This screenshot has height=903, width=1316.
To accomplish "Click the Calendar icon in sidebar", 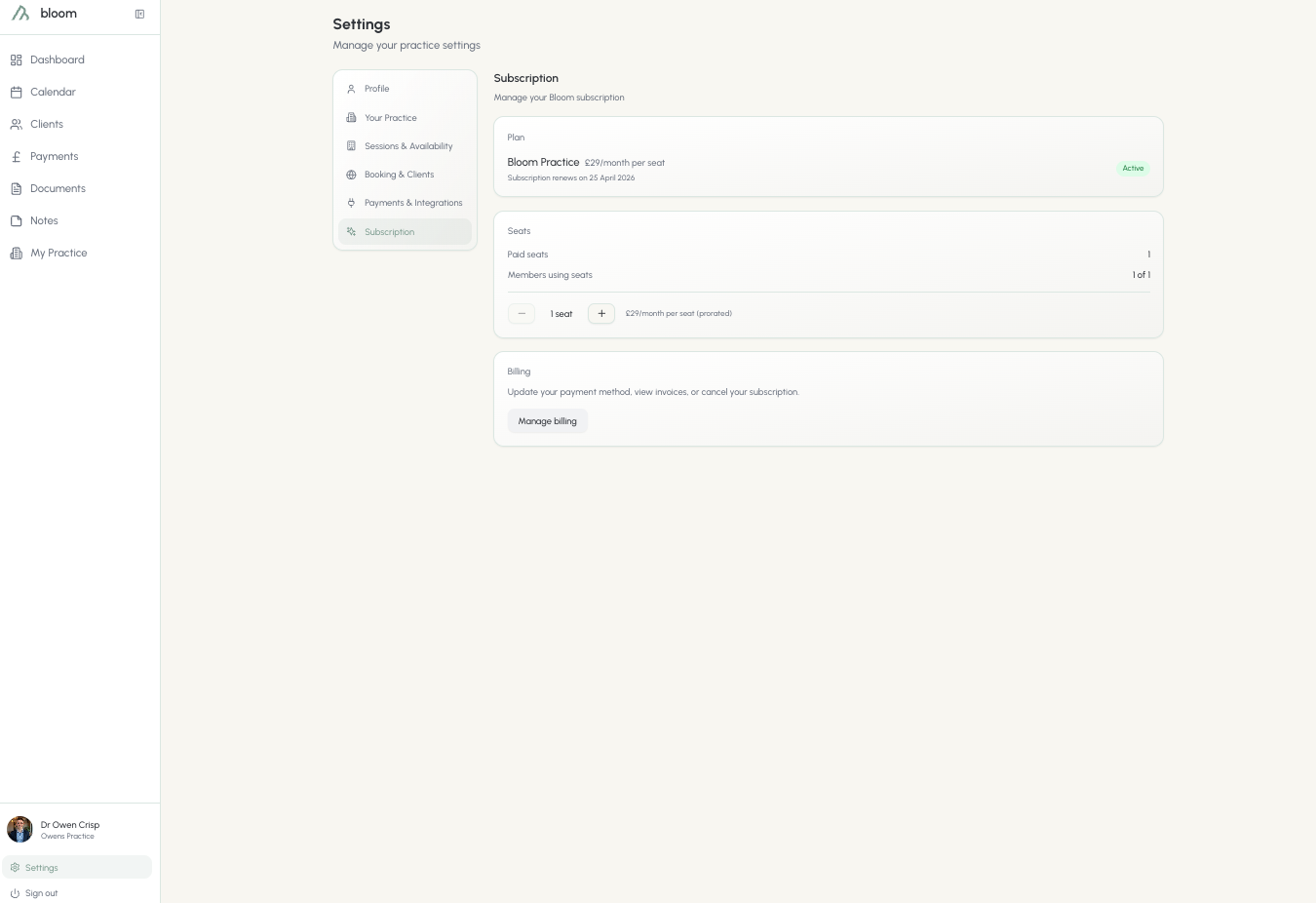I will coord(17,93).
